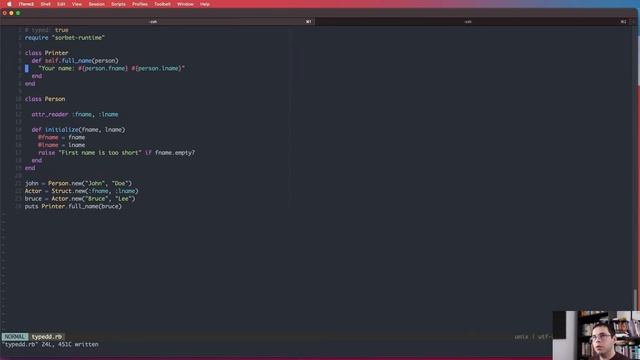Screen dimensions: 640x360
Task: Click the 'require "sorbet-runtime"' line
Action: [64, 38]
